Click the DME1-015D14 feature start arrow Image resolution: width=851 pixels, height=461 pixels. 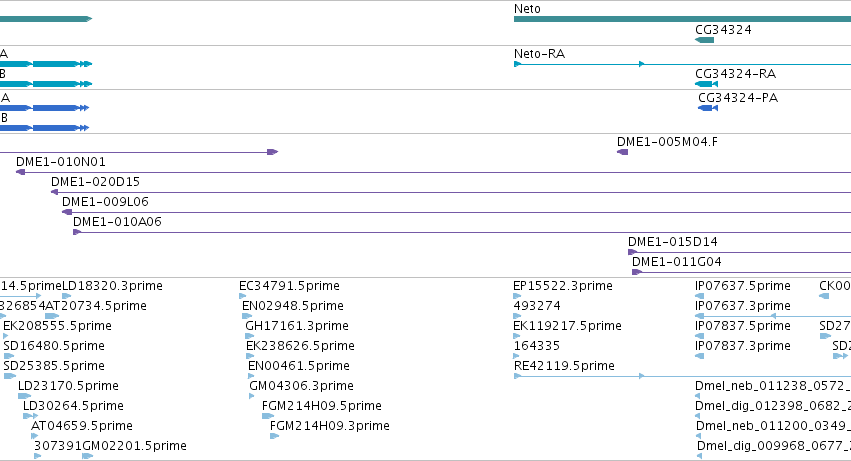point(632,252)
